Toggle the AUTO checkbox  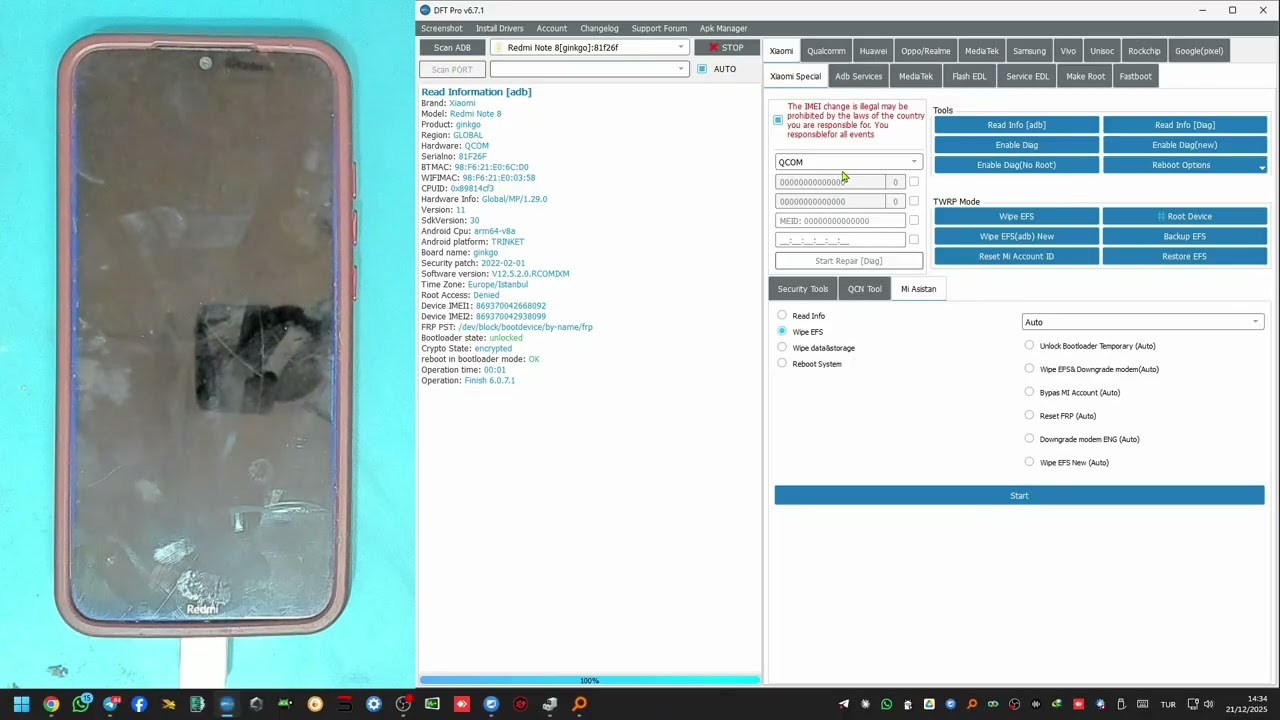pos(702,69)
